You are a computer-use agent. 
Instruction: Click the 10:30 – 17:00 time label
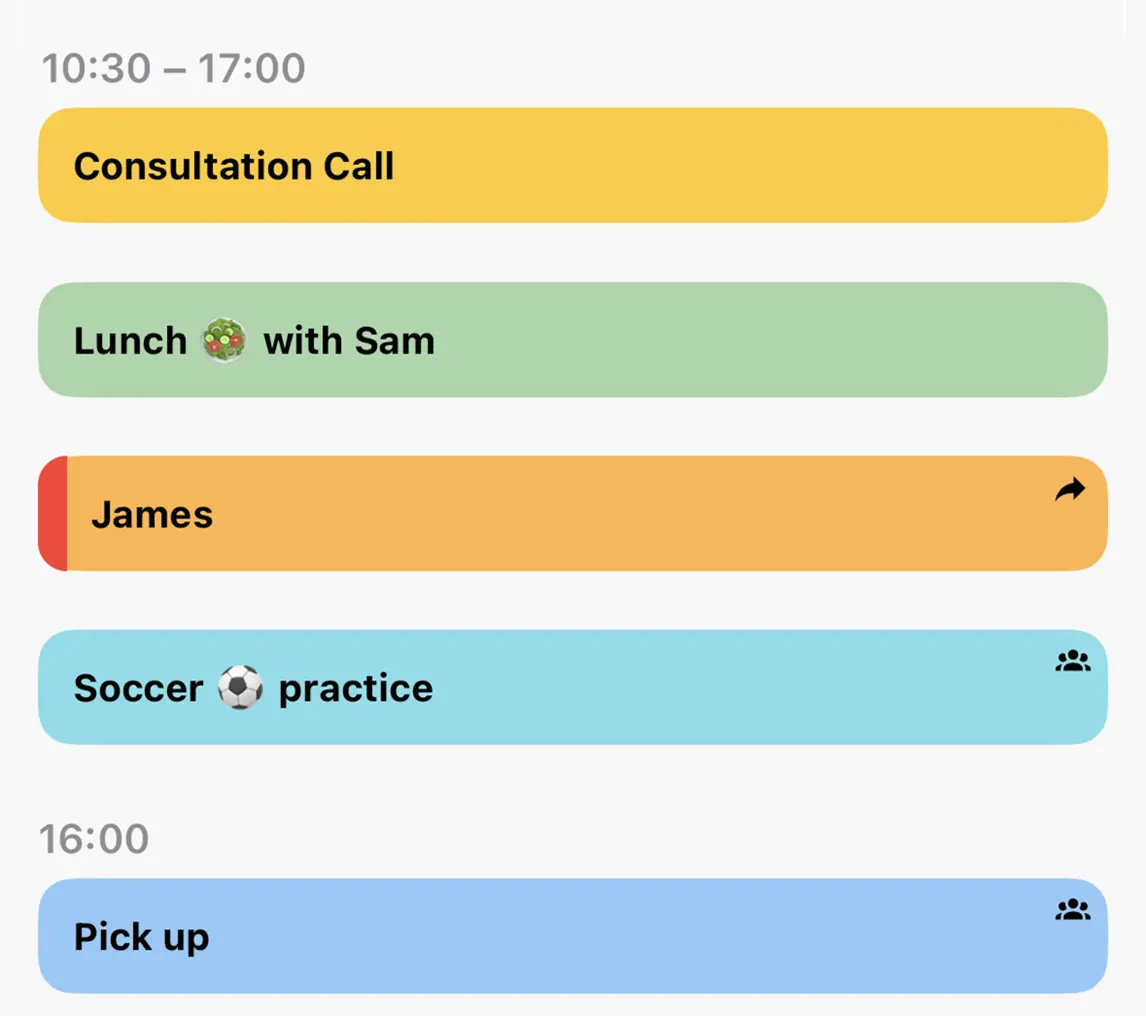click(x=174, y=67)
